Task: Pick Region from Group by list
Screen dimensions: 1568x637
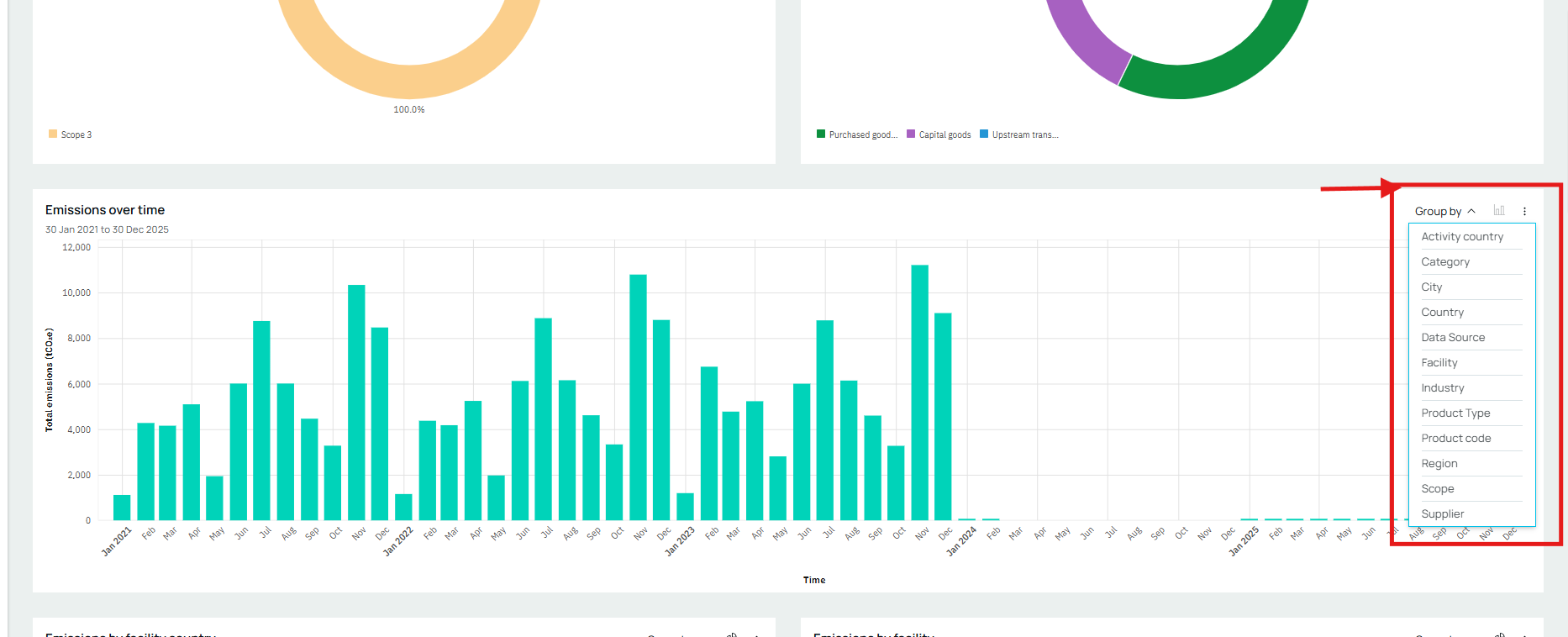Action: coord(1439,464)
